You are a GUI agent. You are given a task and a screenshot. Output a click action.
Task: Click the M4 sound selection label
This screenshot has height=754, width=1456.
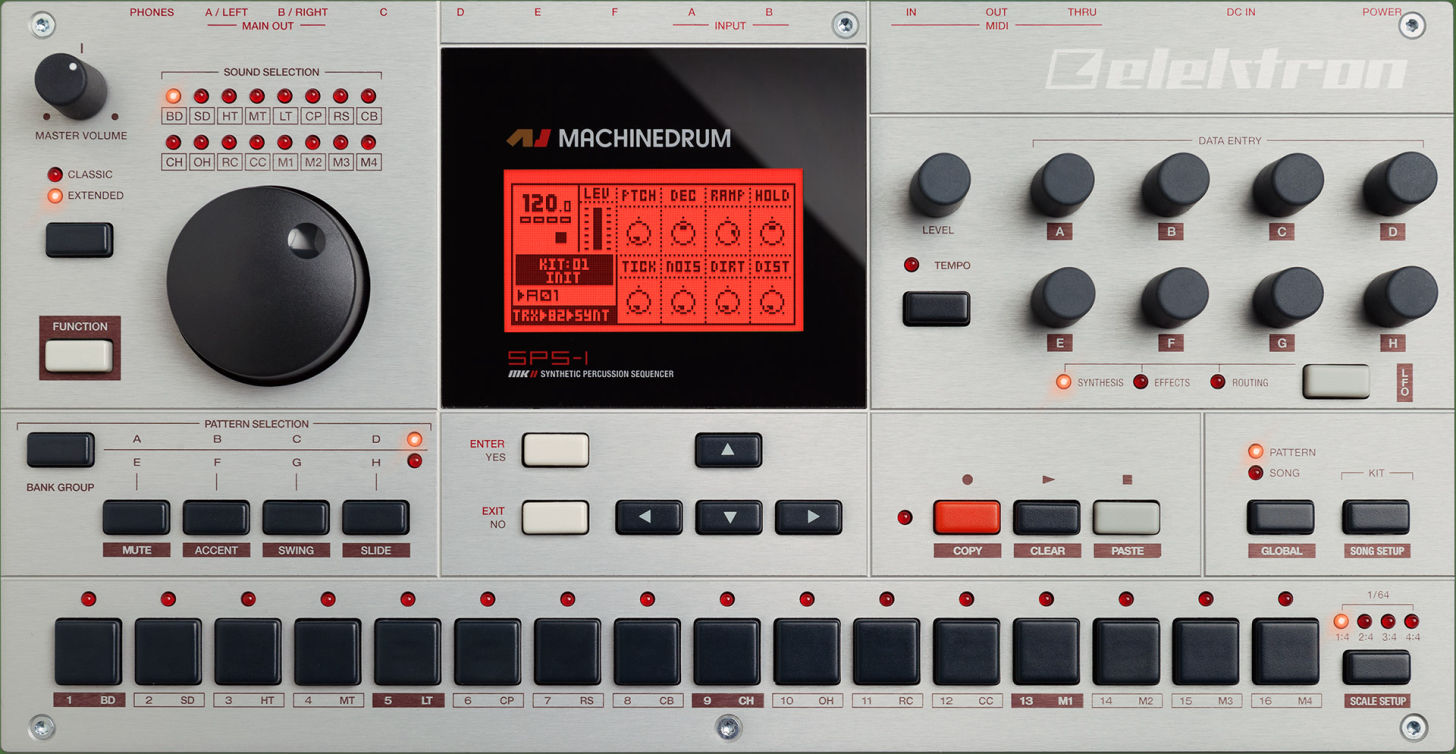point(369,162)
